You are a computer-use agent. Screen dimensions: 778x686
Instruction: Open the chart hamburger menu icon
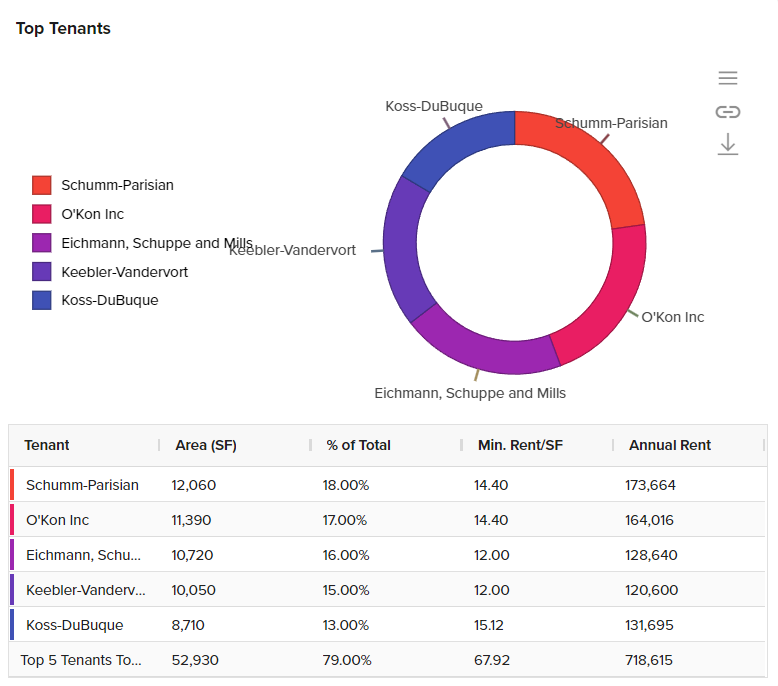728,78
